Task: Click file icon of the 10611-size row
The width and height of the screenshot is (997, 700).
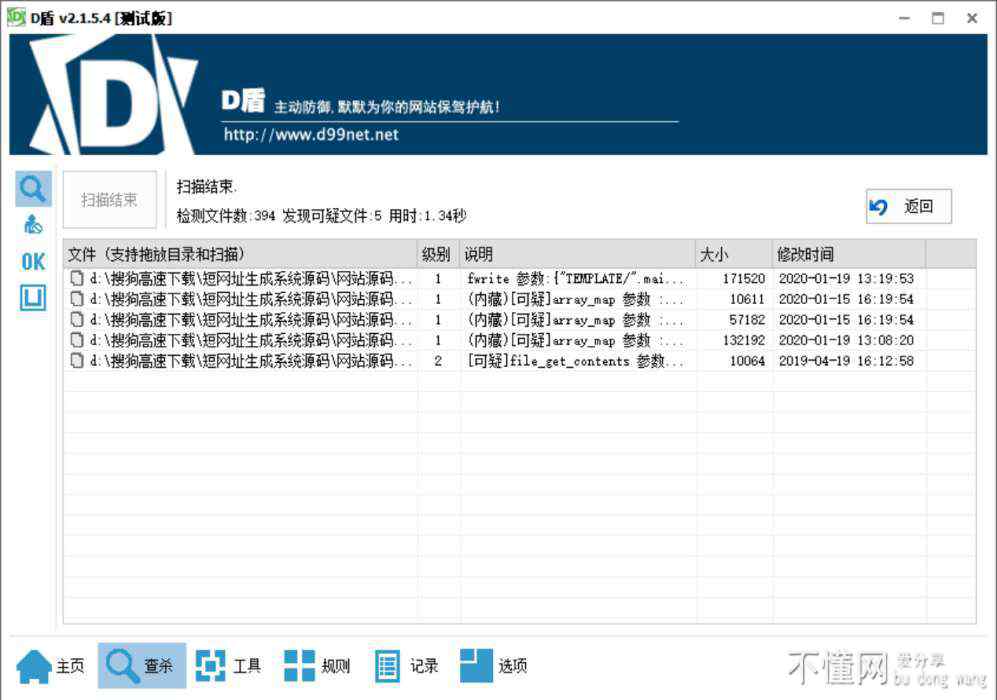Action: (x=77, y=299)
